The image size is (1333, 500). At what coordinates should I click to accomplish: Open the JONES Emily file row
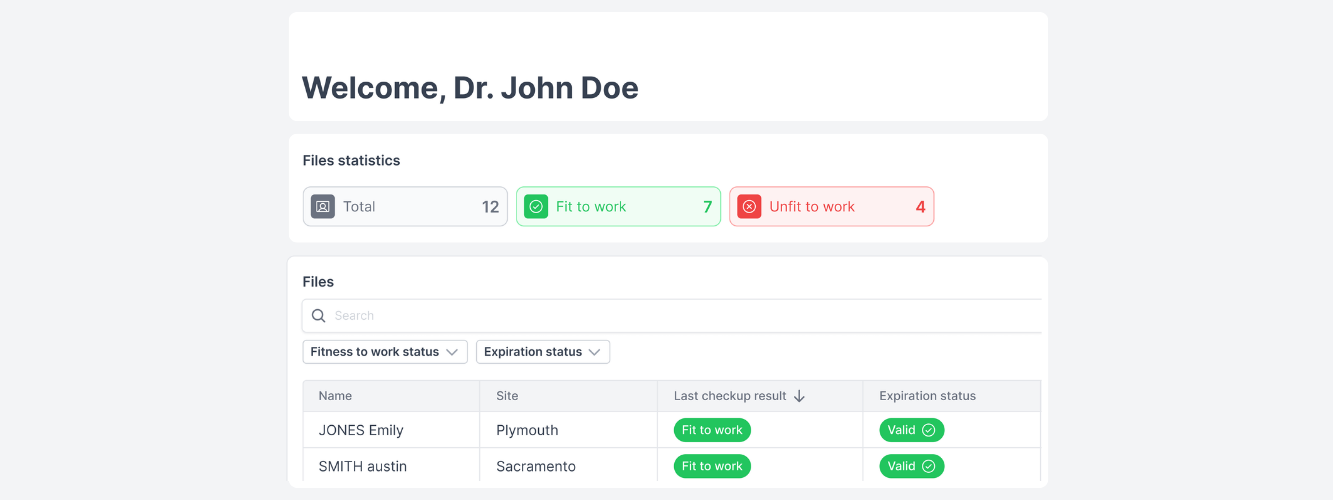(361, 430)
